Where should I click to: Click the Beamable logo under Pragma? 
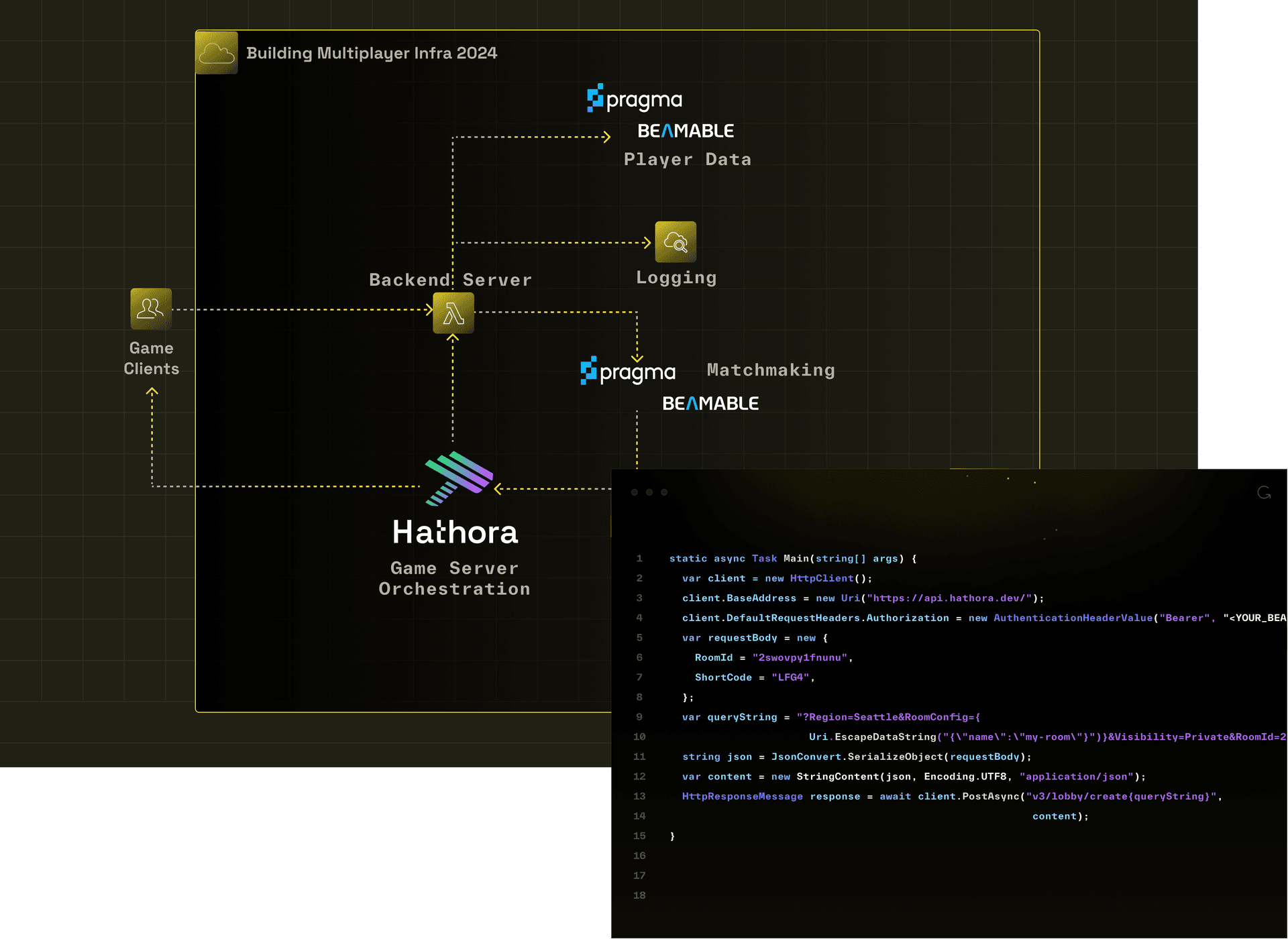(686, 130)
